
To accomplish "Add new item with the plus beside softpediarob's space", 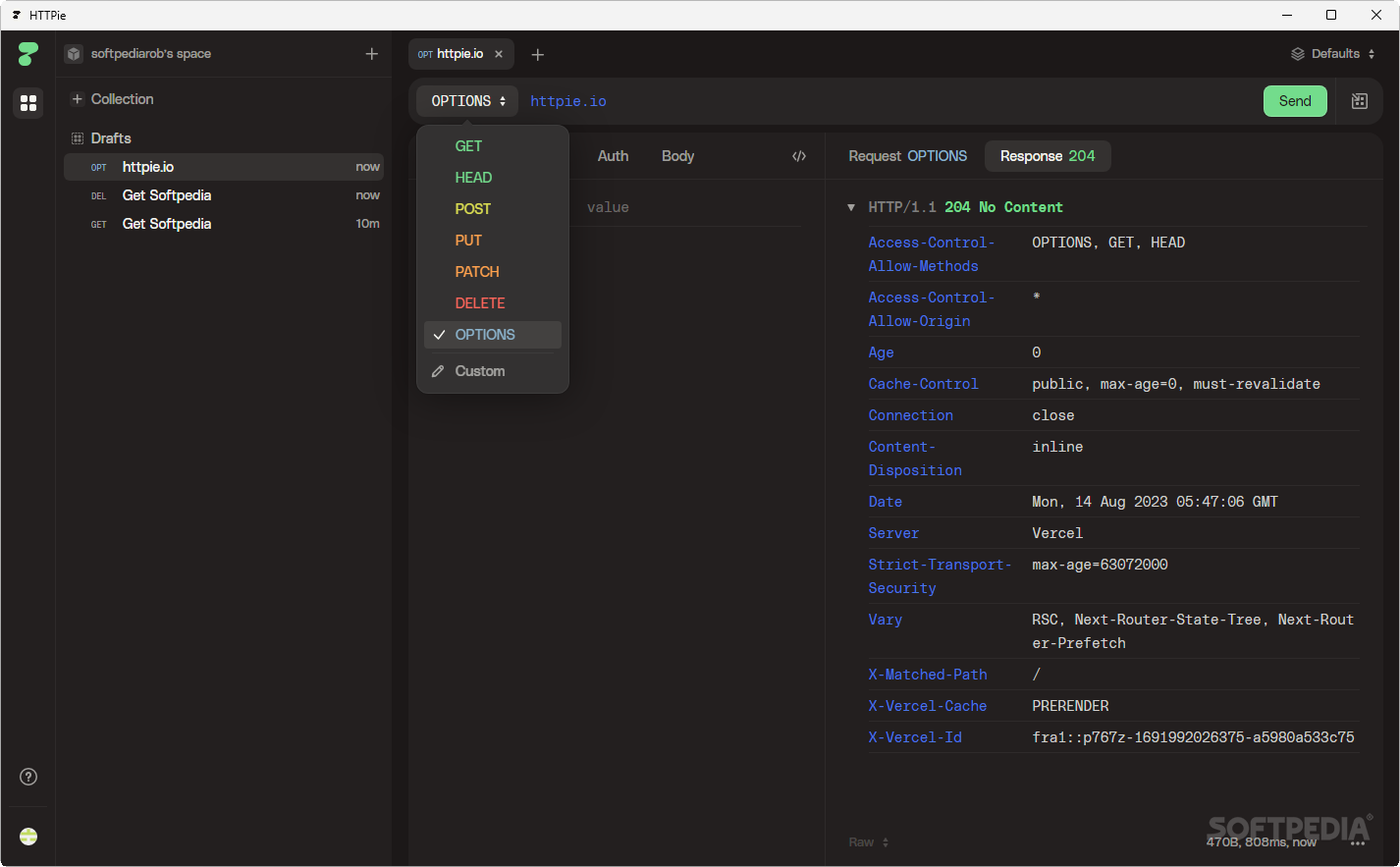I will 372,54.
